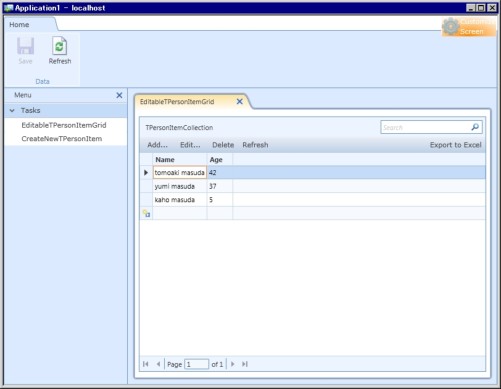Viewport: 501px width, 389px height.
Task: Click the Delete button
Action: click(x=223, y=145)
